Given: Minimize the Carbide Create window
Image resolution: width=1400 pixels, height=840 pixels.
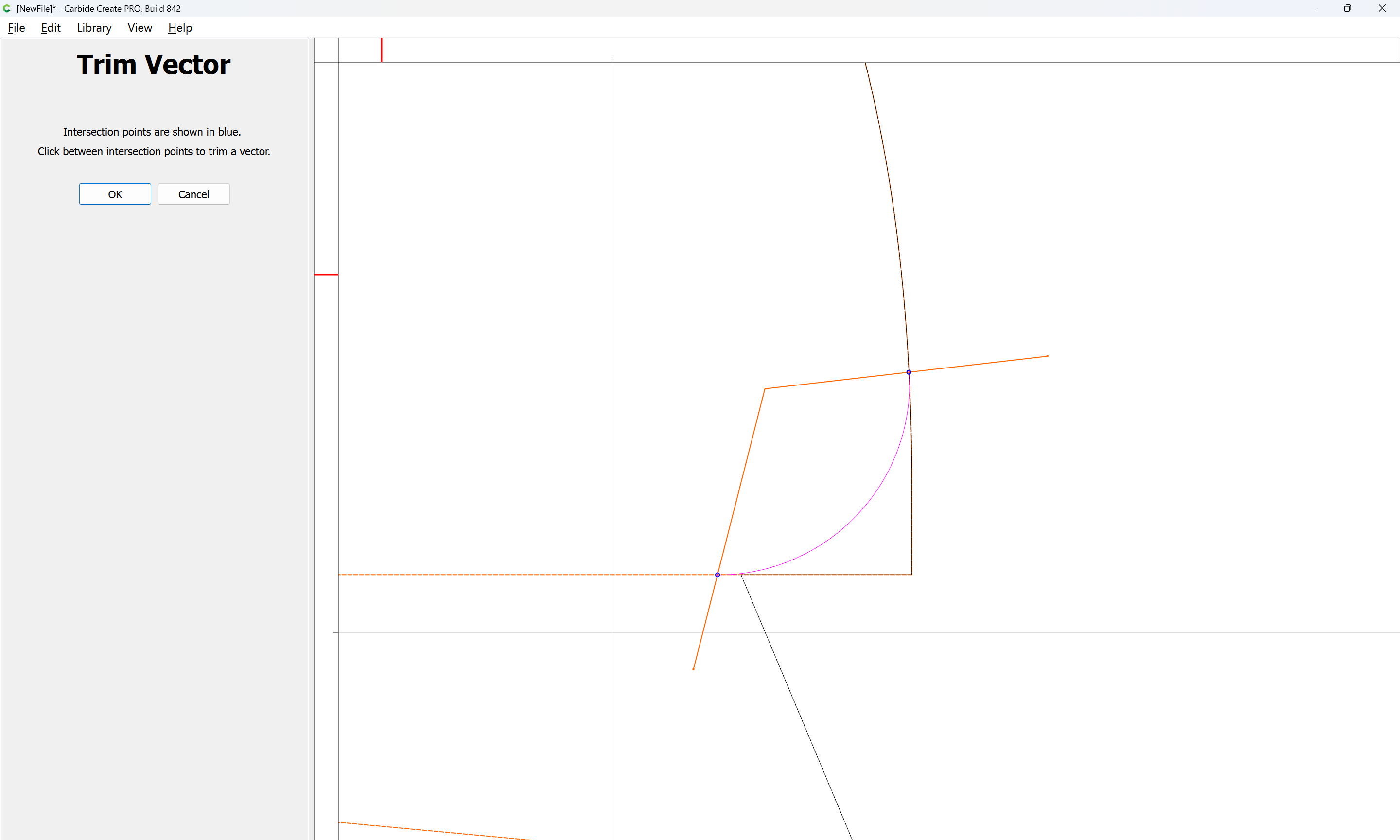Looking at the screenshot, I should click(1314, 8).
